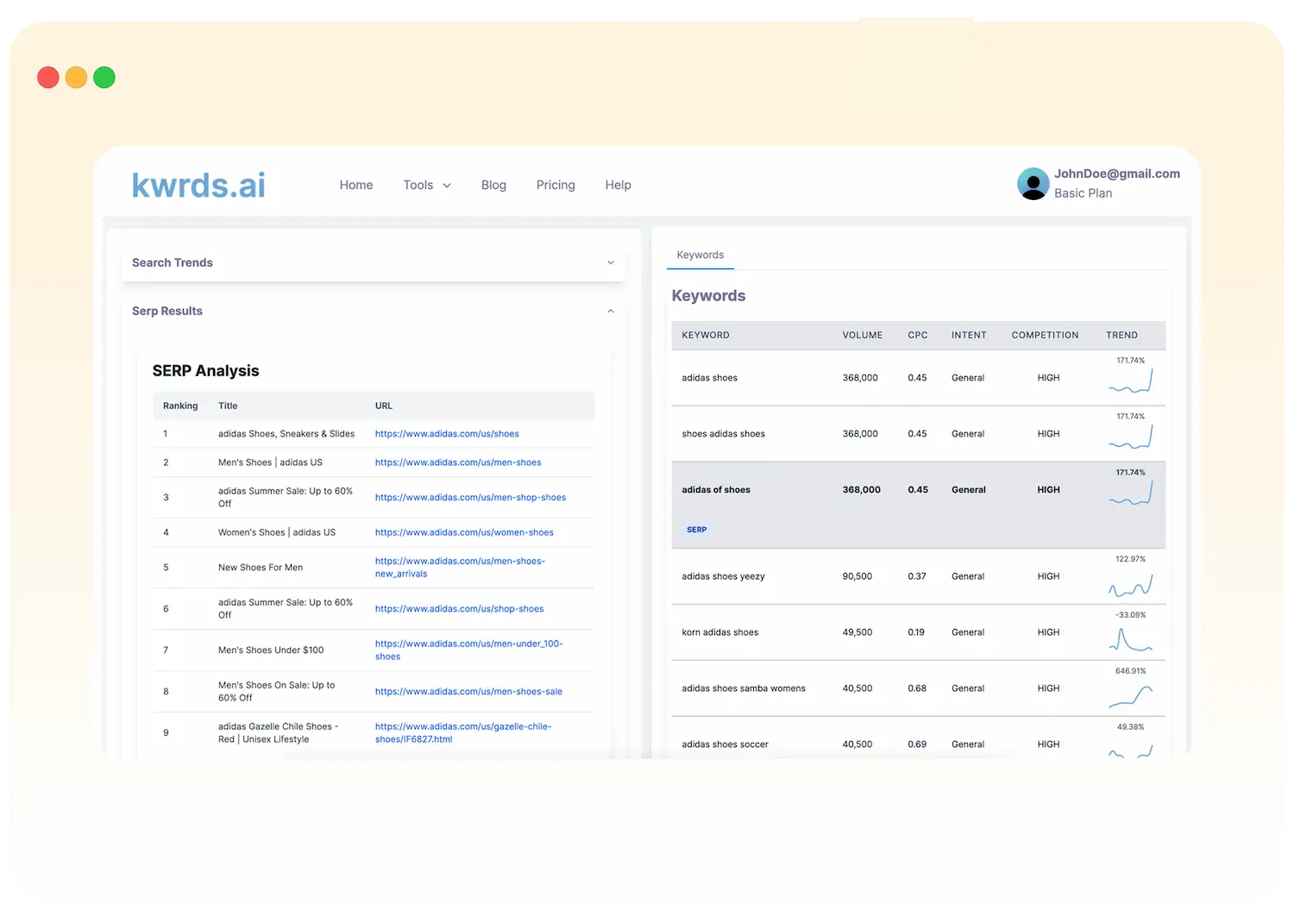Open the Help page
Image resolution: width=1294 pixels, height=924 pixels.
[x=618, y=185]
